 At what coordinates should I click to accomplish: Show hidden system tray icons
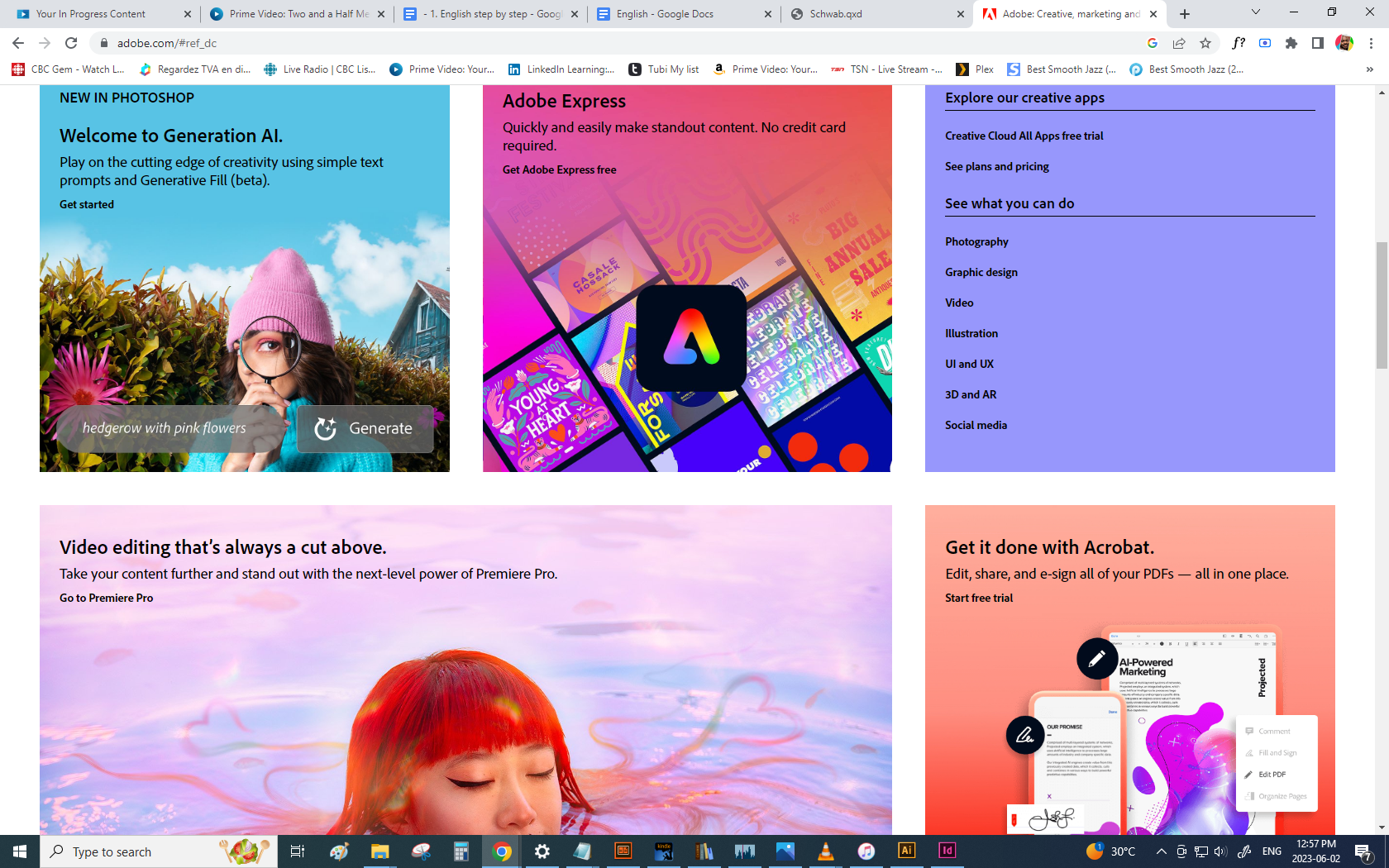(1161, 851)
